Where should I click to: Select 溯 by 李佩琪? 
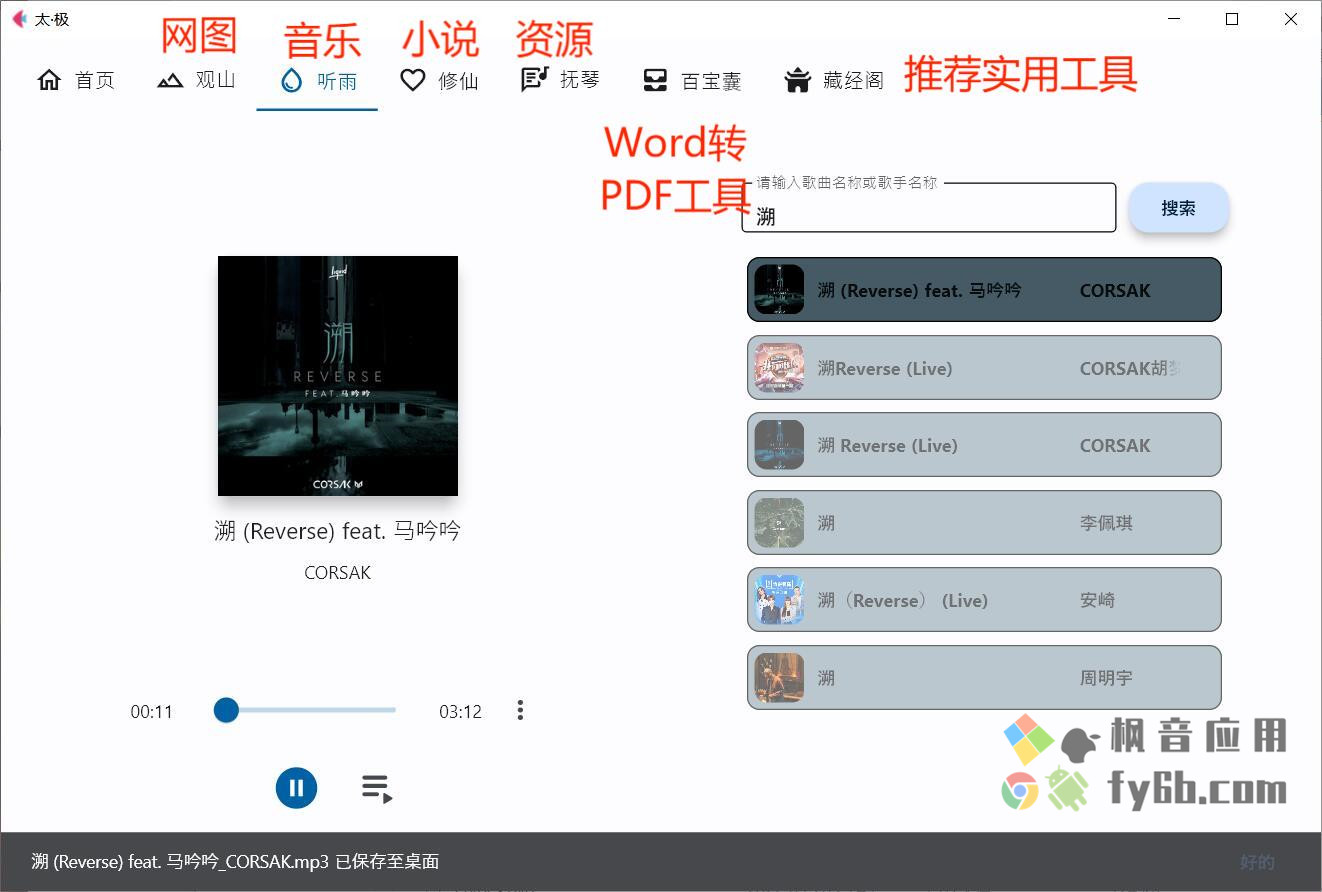(984, 522)
